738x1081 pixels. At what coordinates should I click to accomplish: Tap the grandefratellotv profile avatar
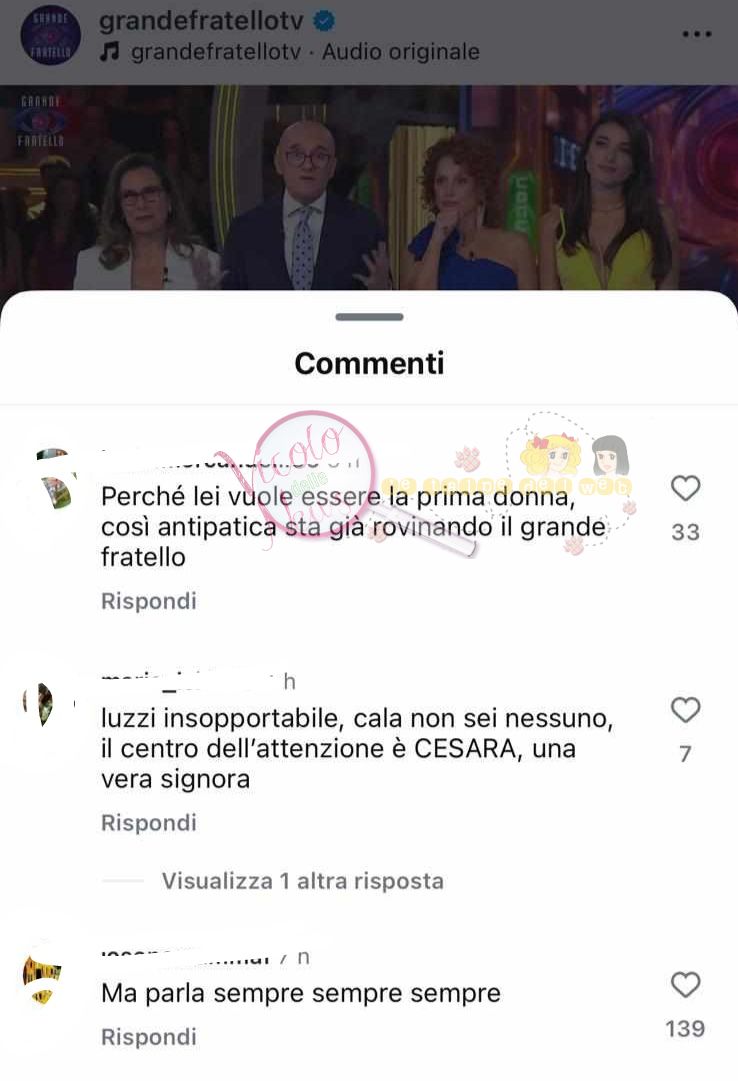tap(50, 36)
